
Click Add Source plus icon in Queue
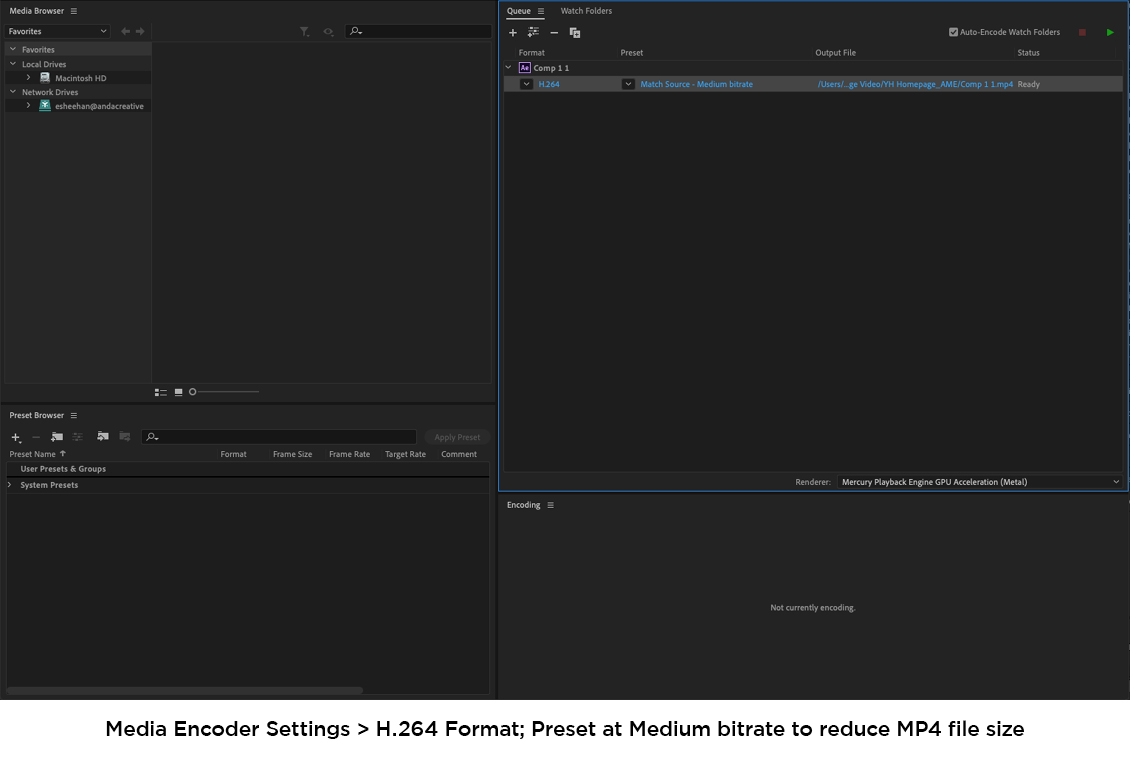[x=513, y=32]
